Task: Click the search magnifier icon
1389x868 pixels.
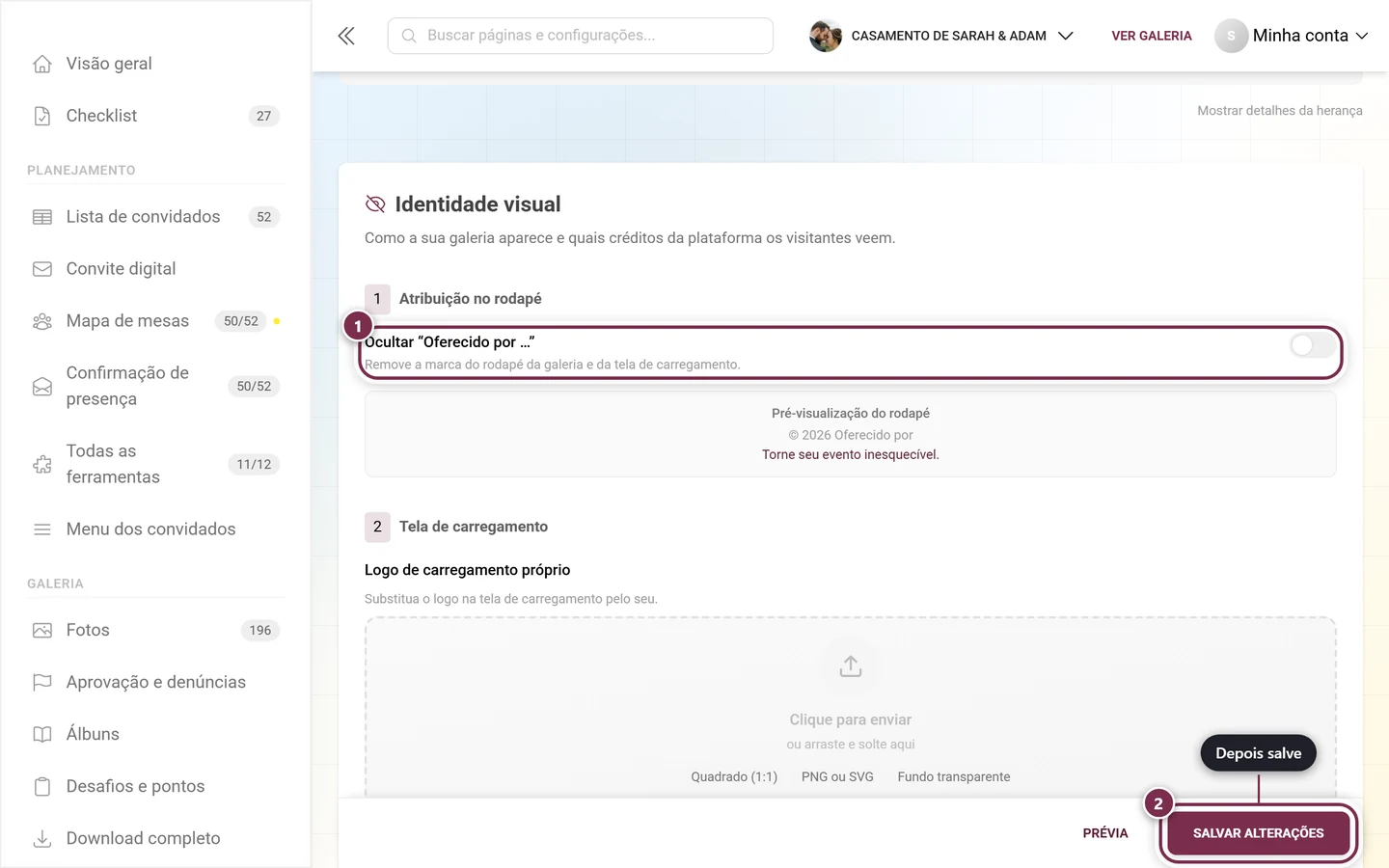Action: pyautogui.click(x=409, y=36)
